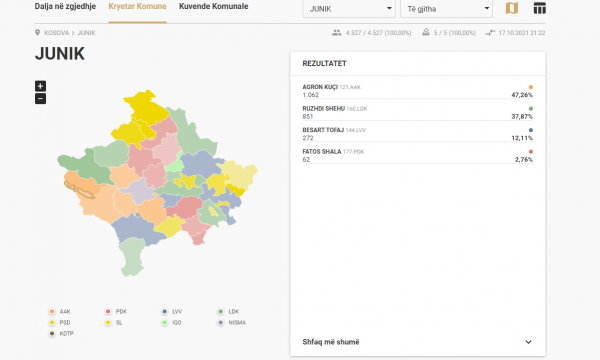Image resolution: width=600 pixels, height=360 pixels.
Task: Switch to Kuvende Komunale tab
Action: [214, 7]
